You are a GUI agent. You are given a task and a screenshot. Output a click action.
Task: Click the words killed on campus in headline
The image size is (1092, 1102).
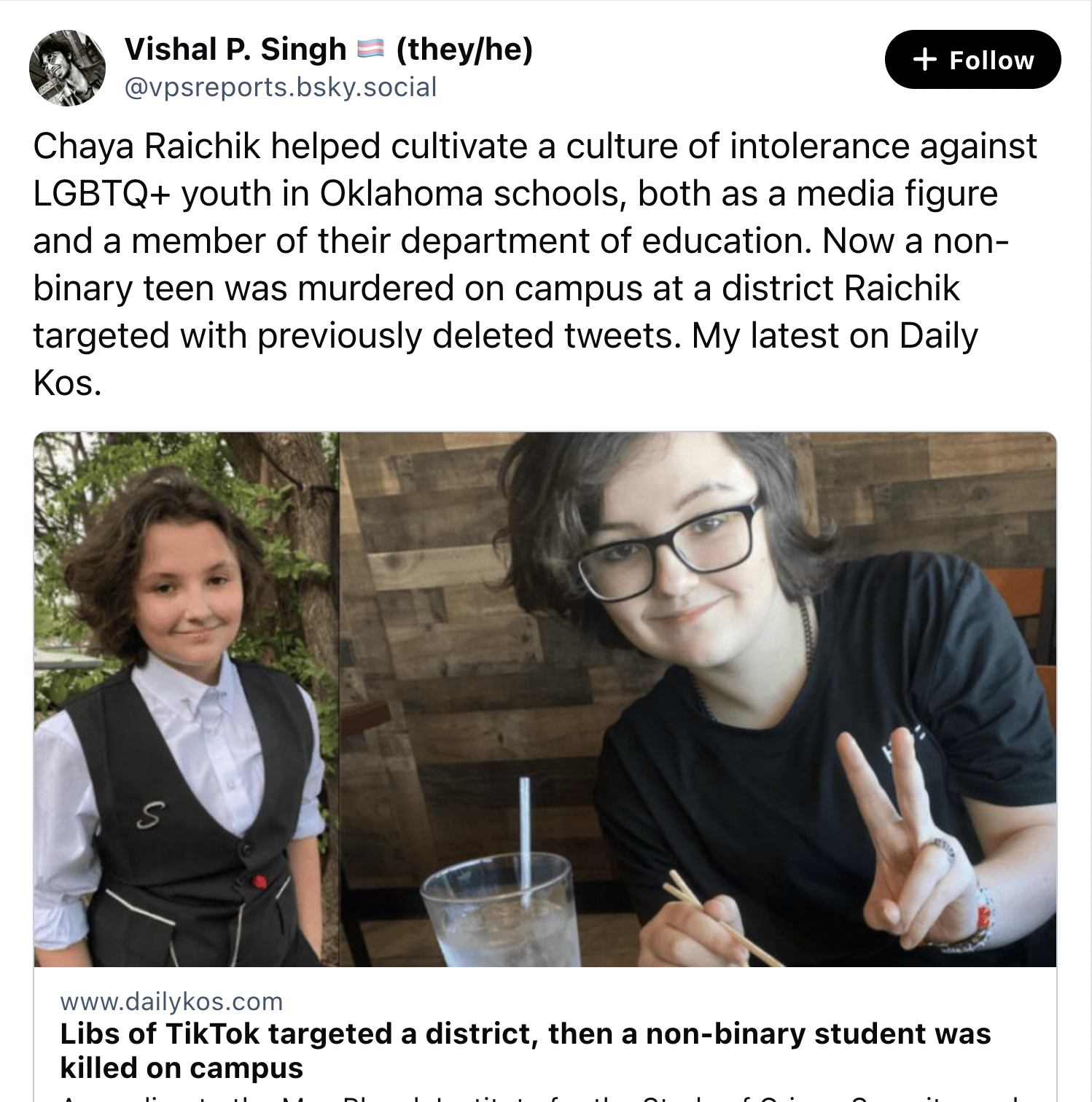182,1068
